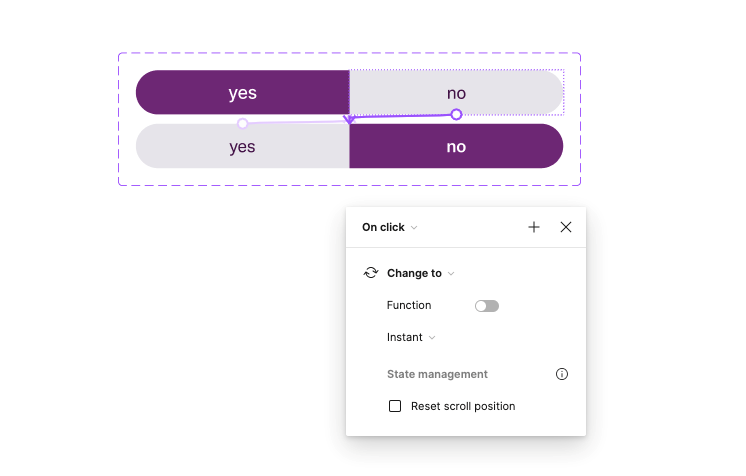746x476 pixels.
Task: Click the Function label text
Action: (409, 306)
